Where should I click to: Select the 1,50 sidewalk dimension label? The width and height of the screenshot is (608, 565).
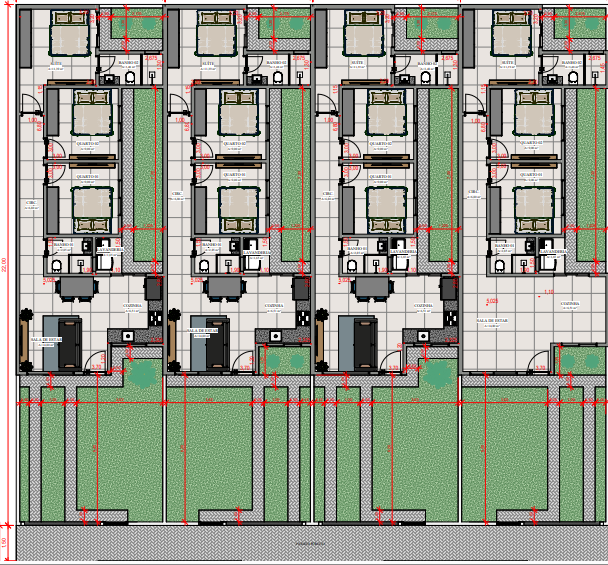tap(4, 542)
